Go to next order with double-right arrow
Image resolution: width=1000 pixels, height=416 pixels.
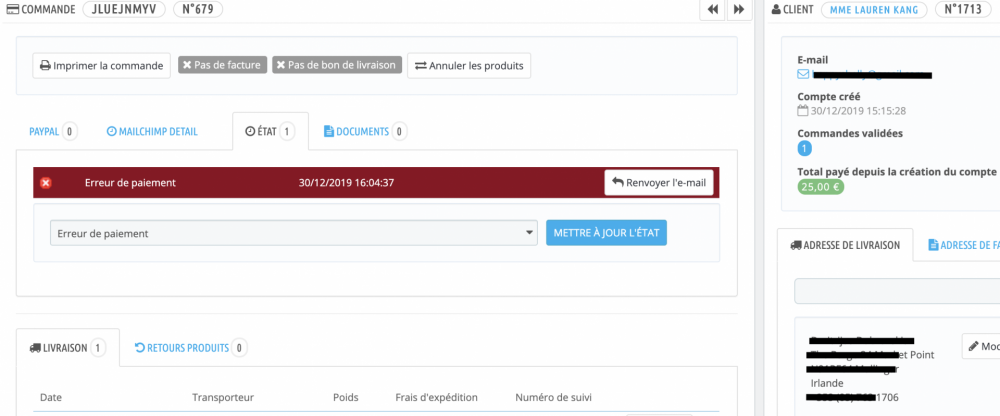point(739,10)
